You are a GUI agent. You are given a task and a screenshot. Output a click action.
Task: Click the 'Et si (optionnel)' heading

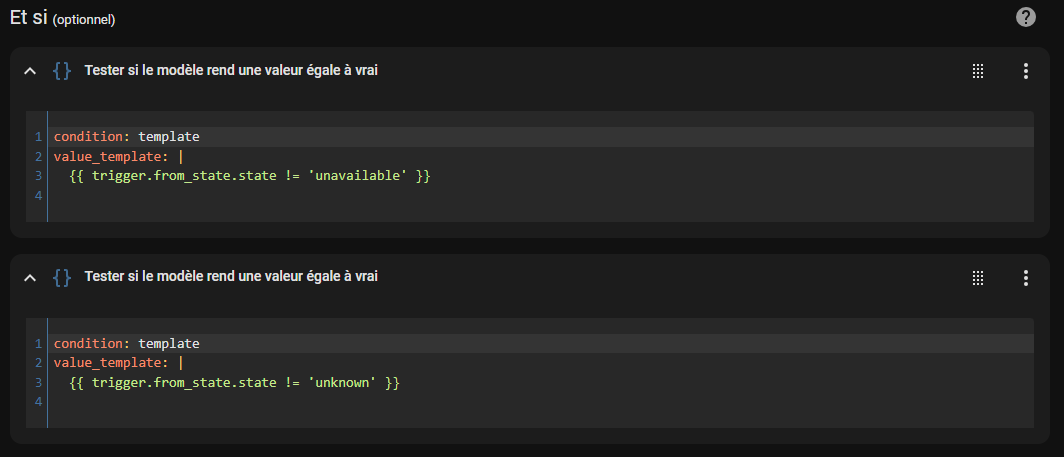(x=62, y=18)
